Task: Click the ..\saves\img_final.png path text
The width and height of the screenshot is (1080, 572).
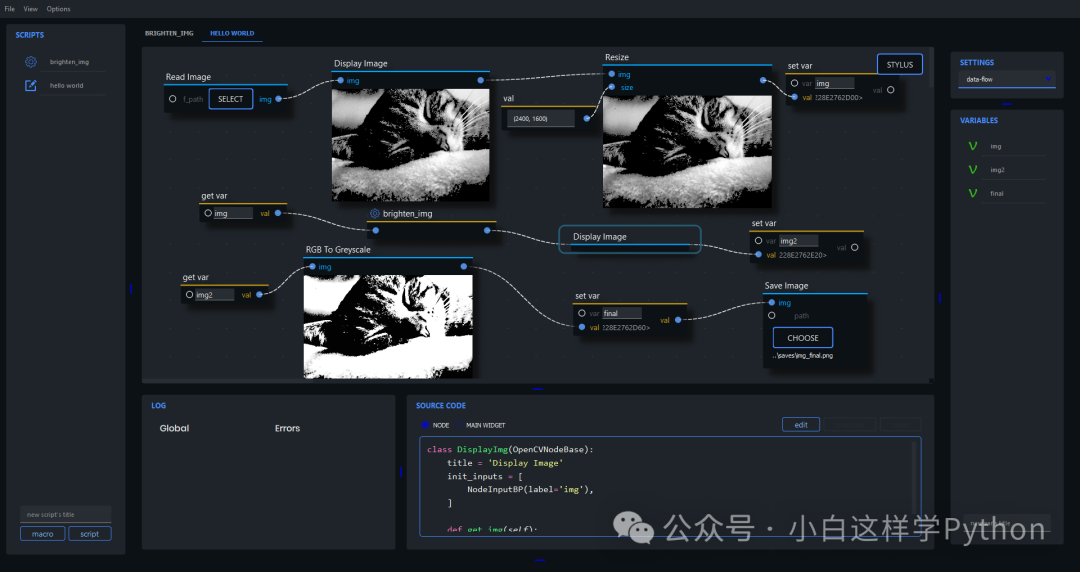Action: [x=803, y=356]
